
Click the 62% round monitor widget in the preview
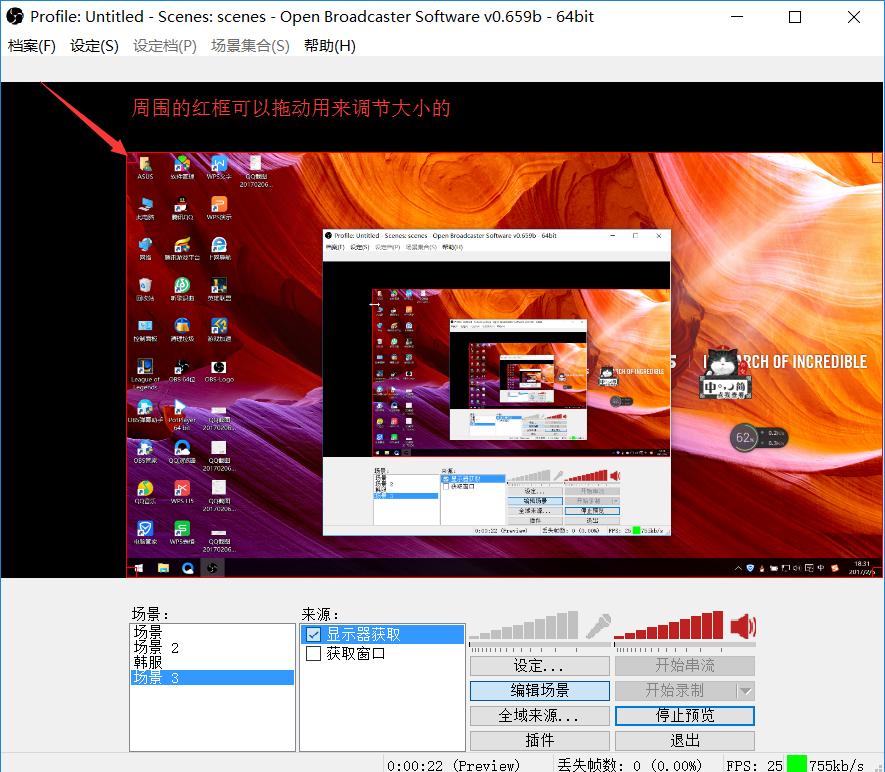pos(745,437)
